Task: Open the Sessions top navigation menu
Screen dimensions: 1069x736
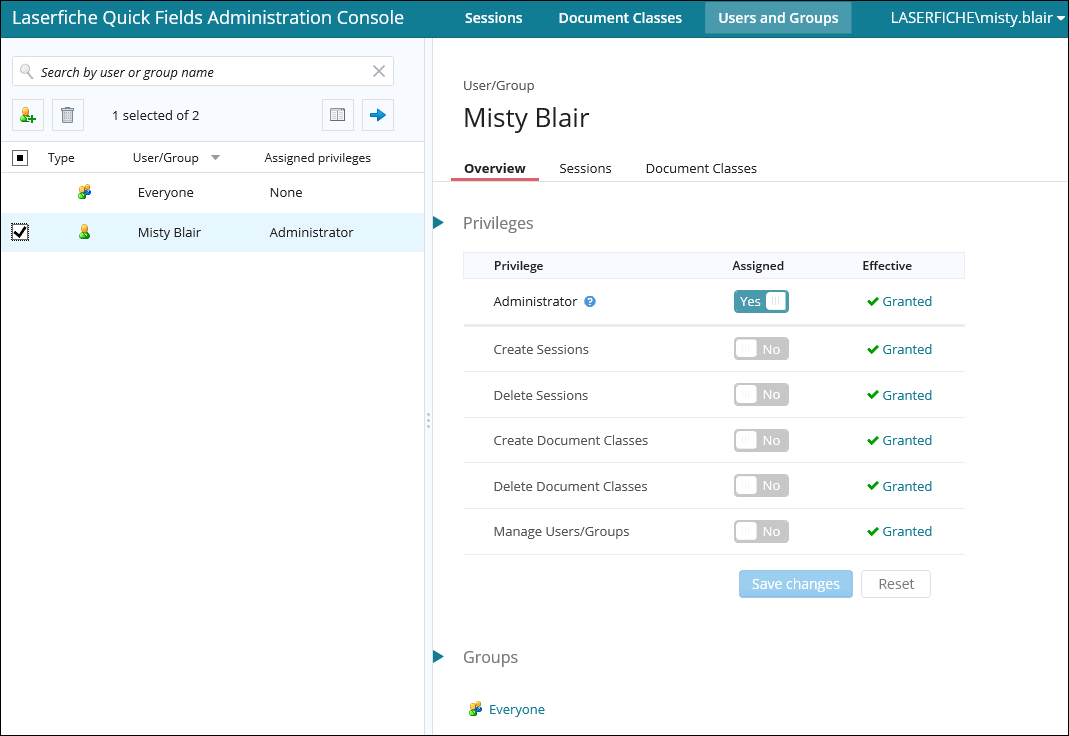Action: [494, 18]
